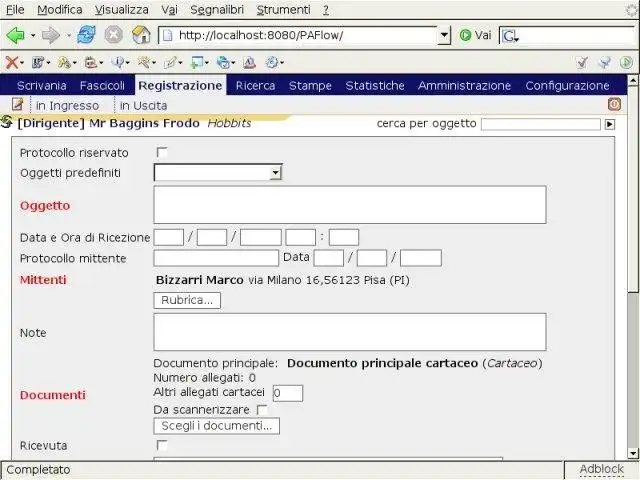Focus the Protocollo mittente text field
This screenshot has height=480, width=640.
point(216,258)
